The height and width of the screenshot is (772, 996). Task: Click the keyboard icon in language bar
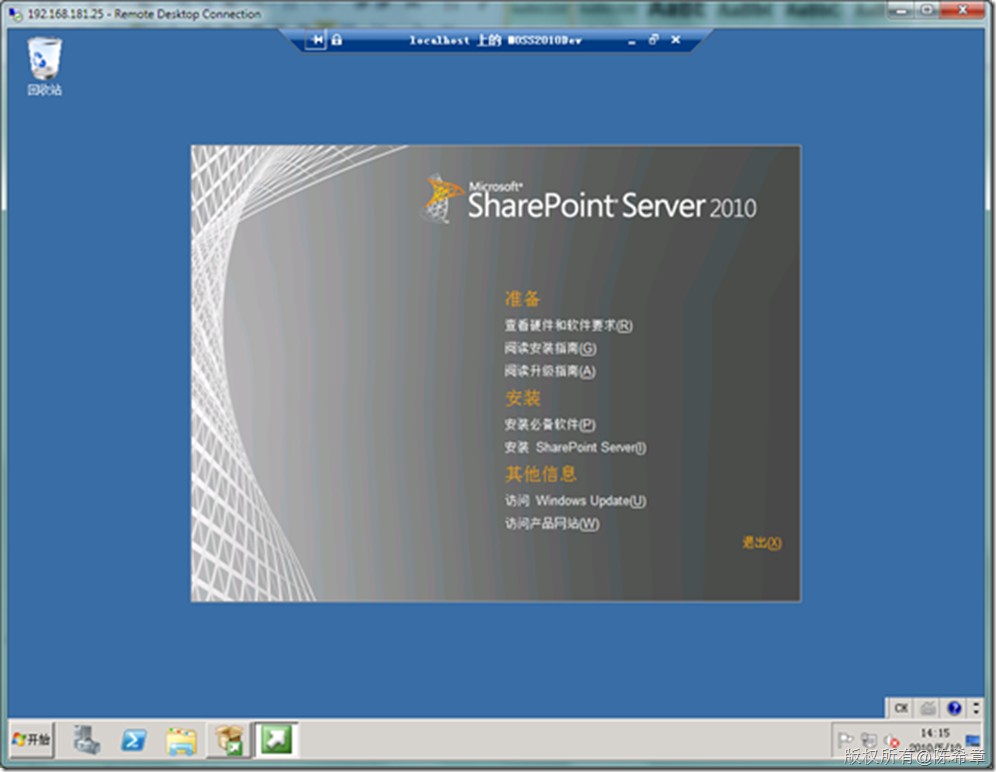pos(928,708)
